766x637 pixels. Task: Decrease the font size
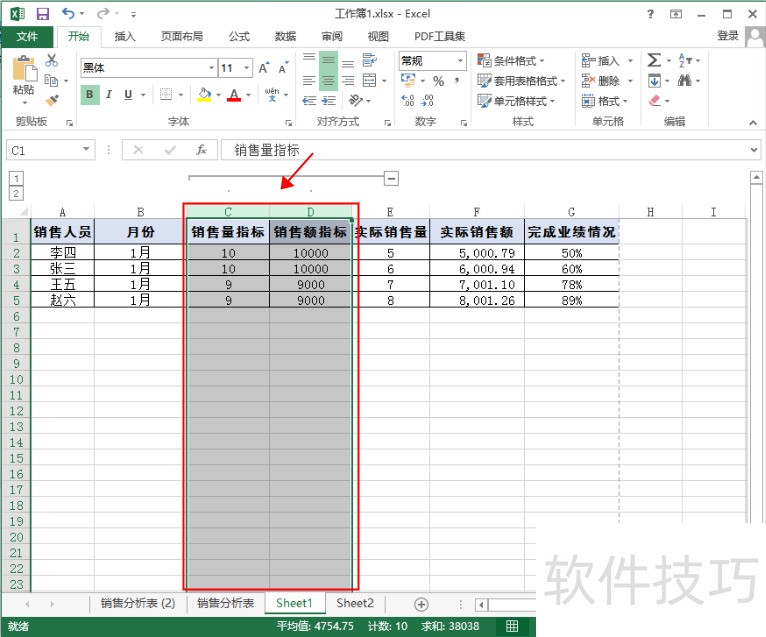coord(283,68)
